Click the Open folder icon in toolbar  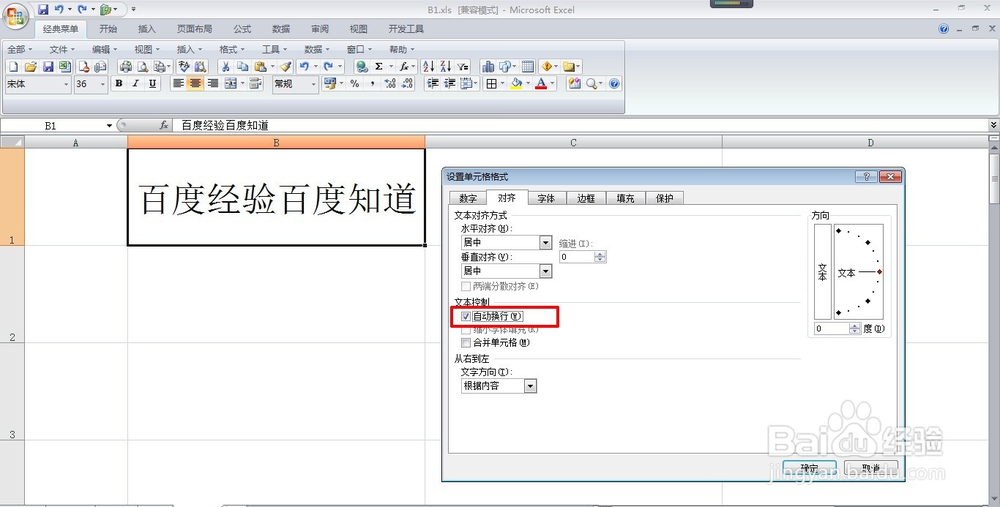pyautogui.click(x=31, y=66)
